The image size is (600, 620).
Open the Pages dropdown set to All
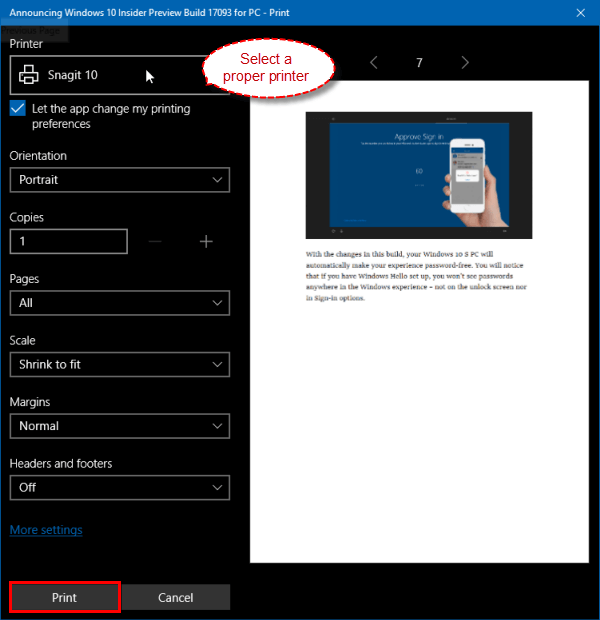(x=119, y=303)
